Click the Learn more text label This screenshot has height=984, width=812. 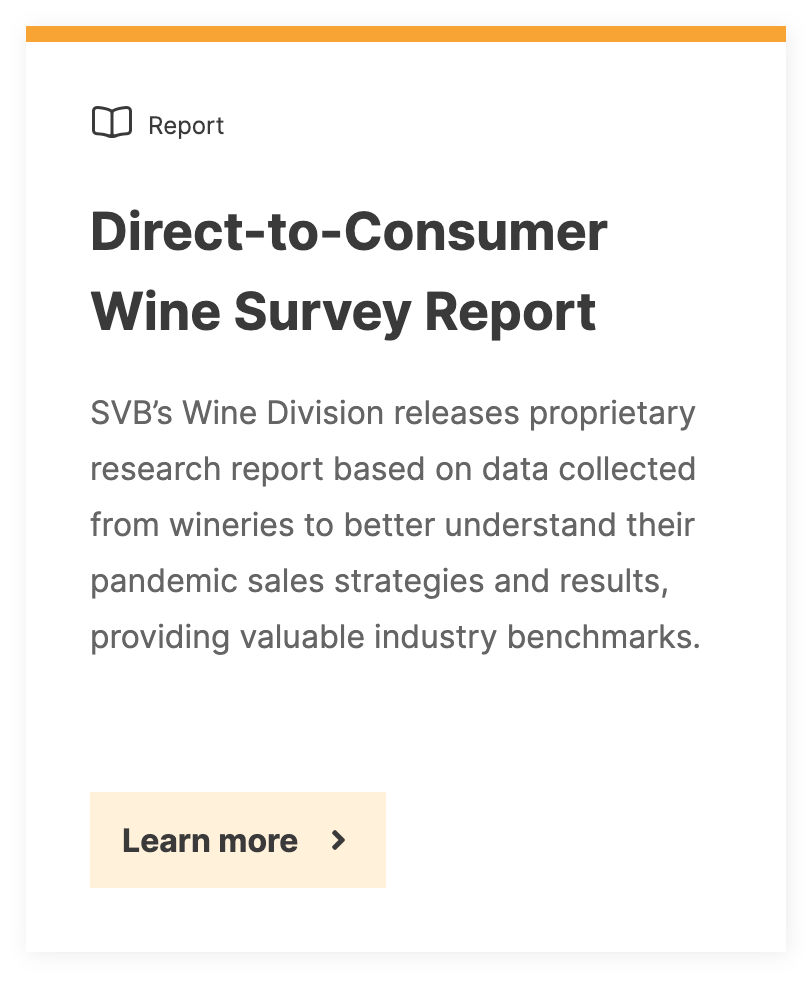coord(210,840)
